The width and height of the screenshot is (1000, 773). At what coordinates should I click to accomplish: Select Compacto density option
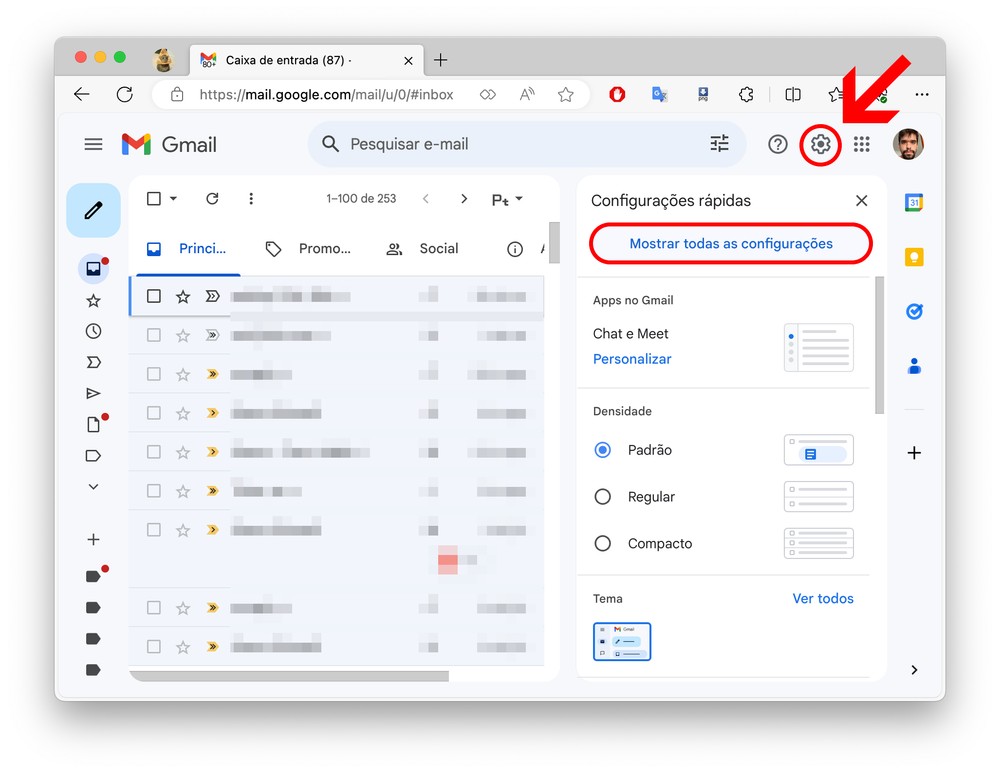(x=603, y=543)
